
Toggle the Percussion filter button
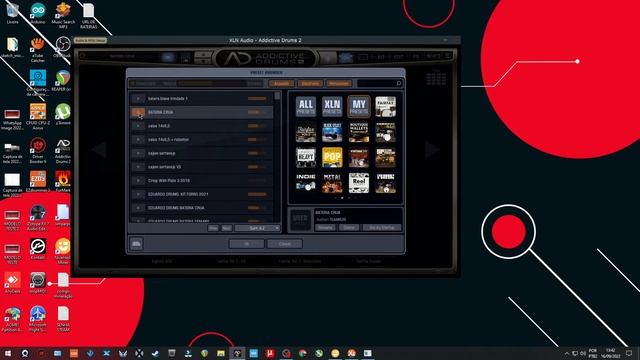(x=339, y=83)
